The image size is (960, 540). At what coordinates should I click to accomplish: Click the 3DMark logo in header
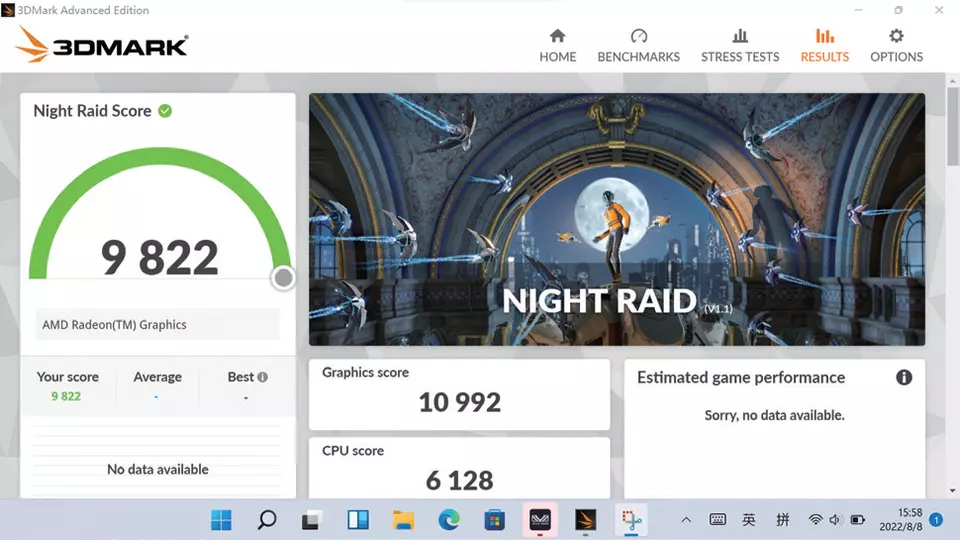102,45
